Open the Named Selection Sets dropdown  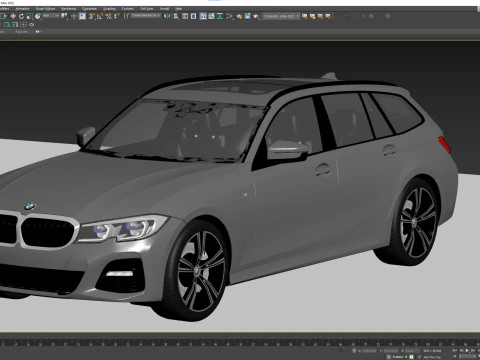pos(146,16)
